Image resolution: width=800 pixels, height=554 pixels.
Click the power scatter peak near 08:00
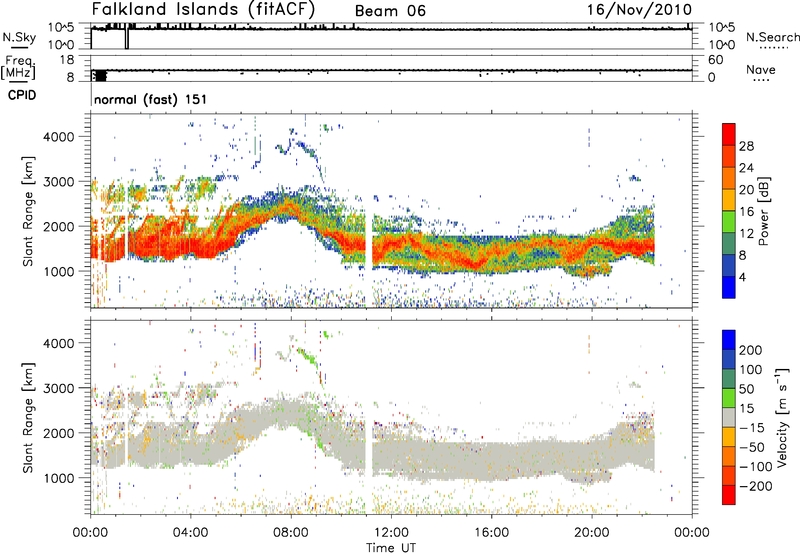287,205
